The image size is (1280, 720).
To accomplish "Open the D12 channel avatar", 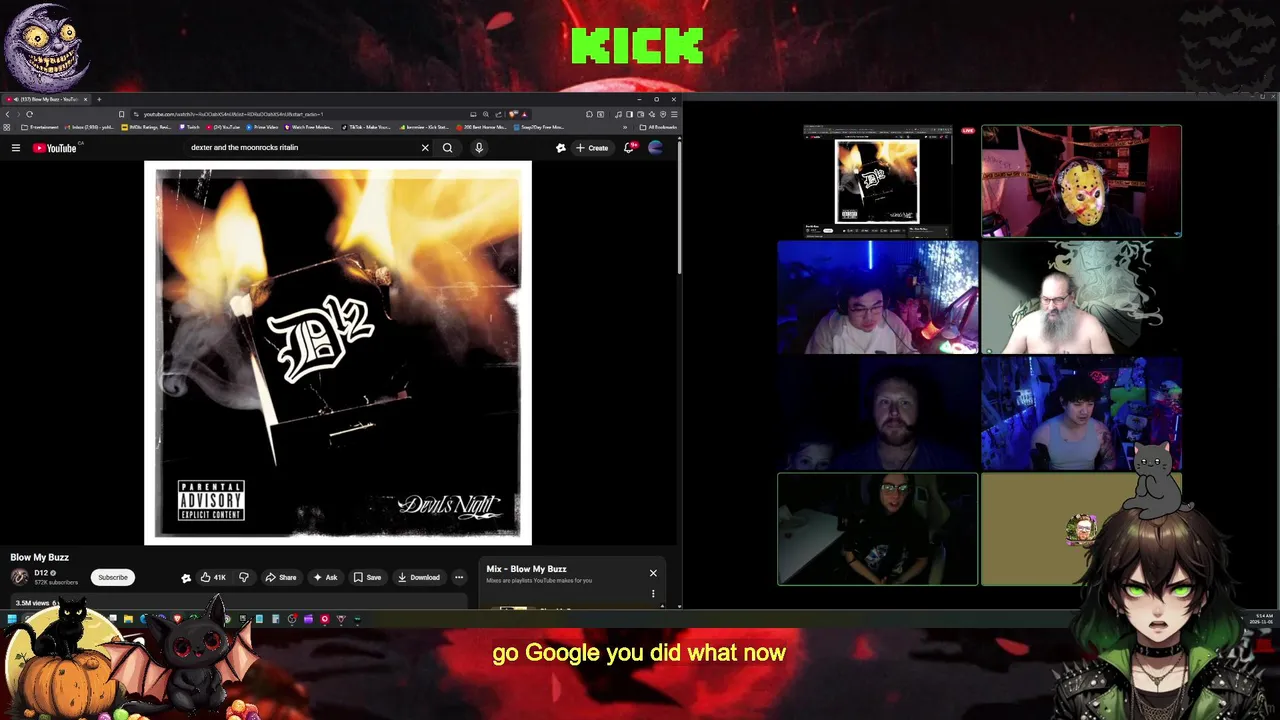I will click(x=19, y=577).
